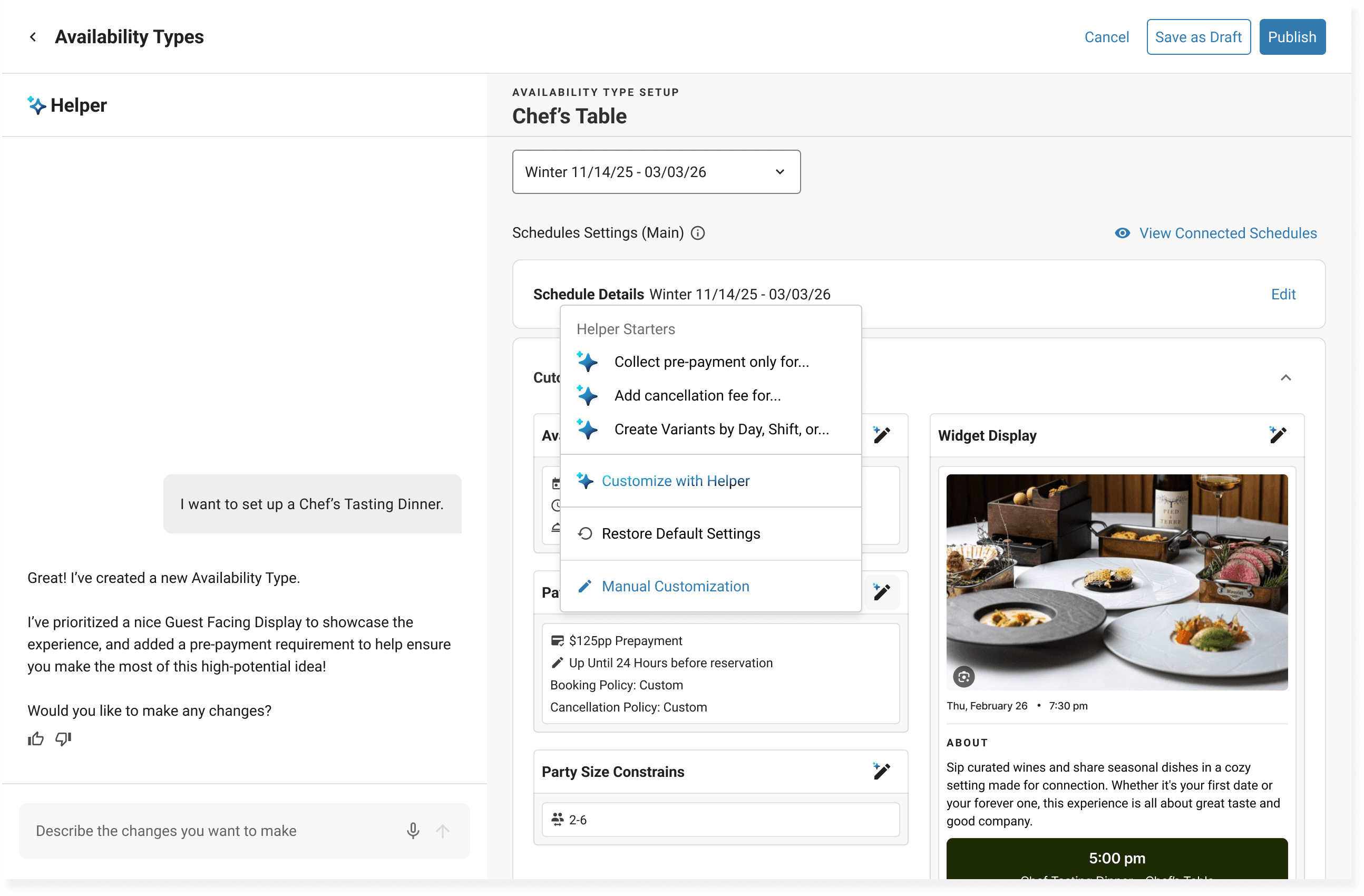
Task: Click the thumbs up feedback icon
Action: 35,739
